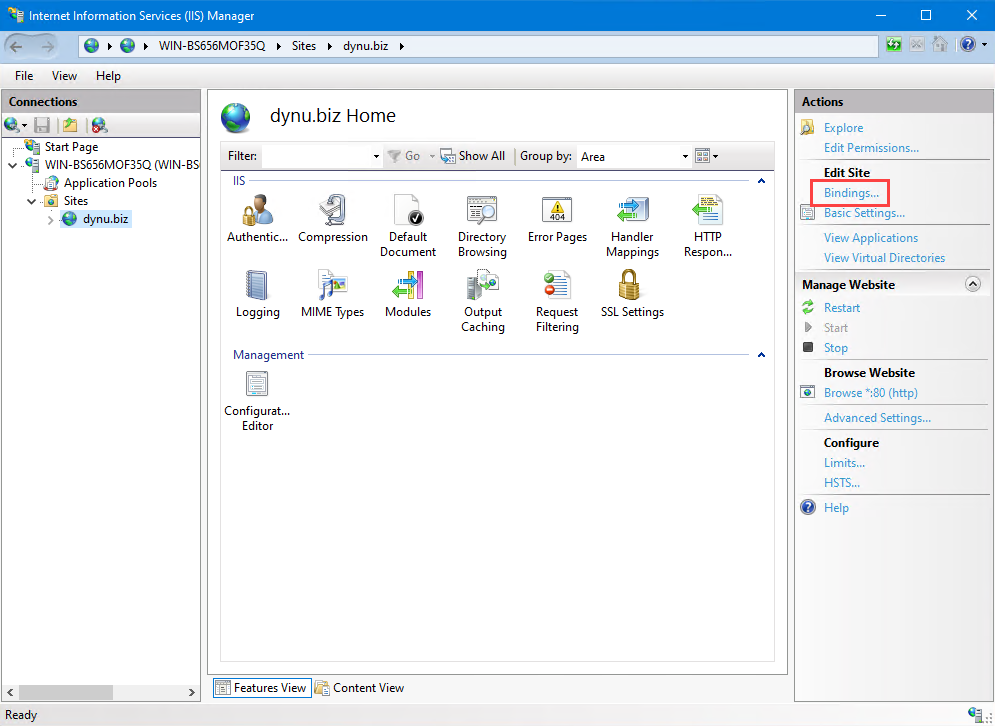Open Request Filtering feature
This screenshot has width=995, height=726.
(x=557, y=301)
